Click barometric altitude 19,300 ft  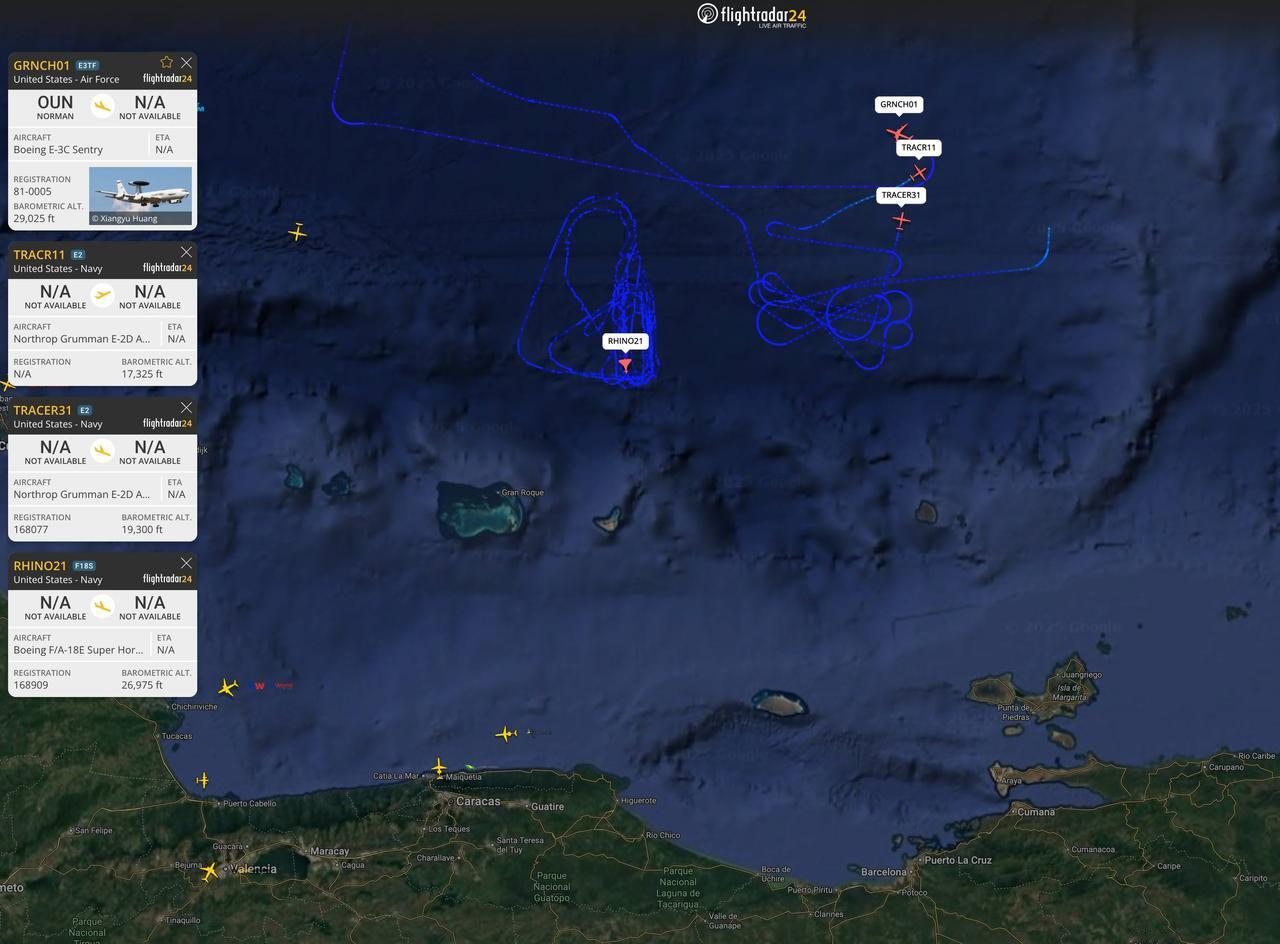(x=142, y=529)
